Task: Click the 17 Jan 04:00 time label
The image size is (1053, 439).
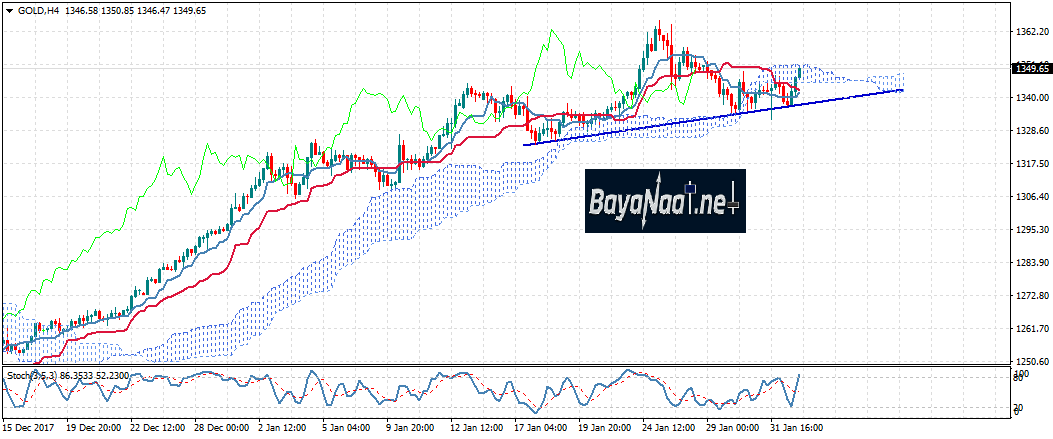Action: click(539, 428)
